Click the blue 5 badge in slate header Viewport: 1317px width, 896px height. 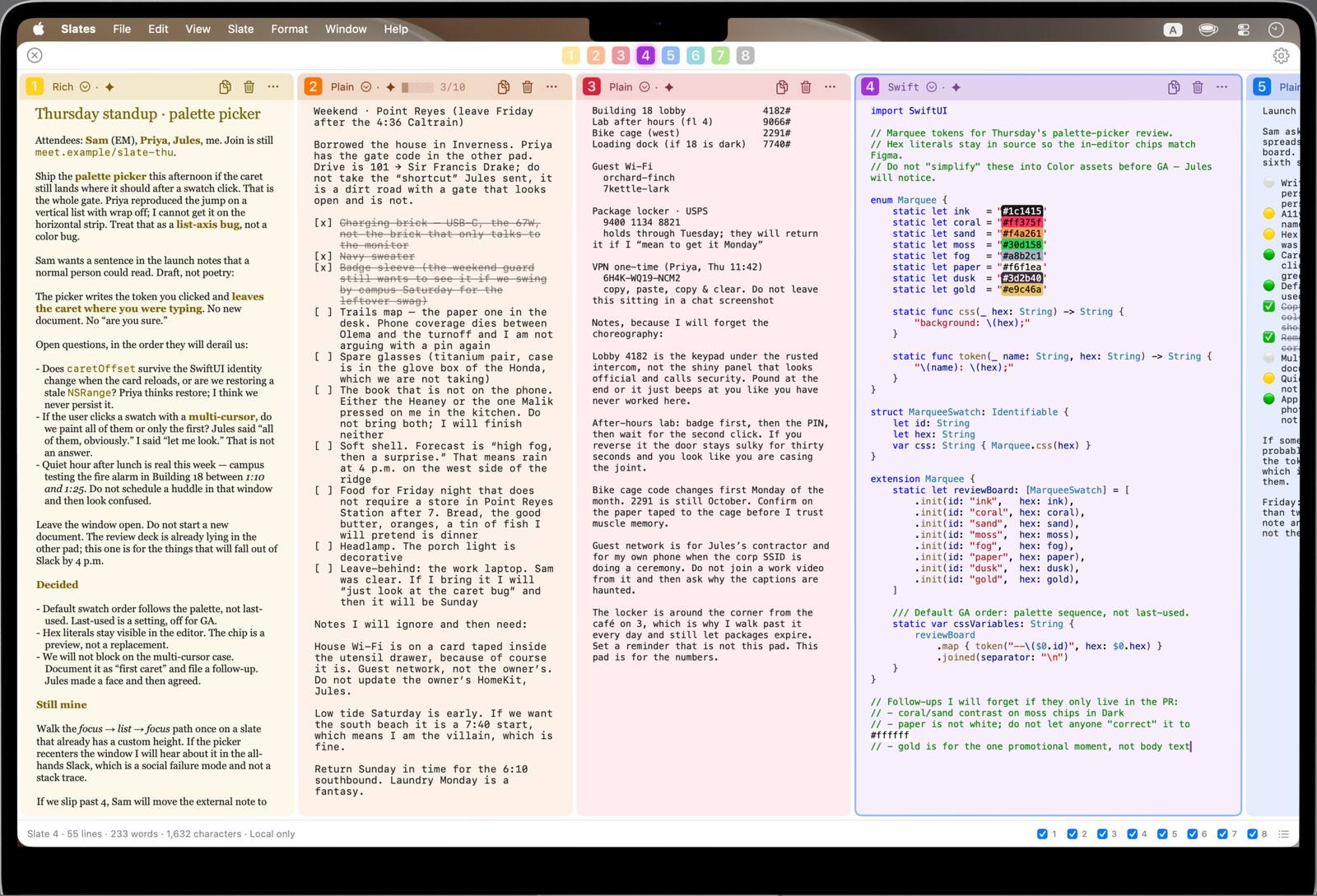point(1261,86)
